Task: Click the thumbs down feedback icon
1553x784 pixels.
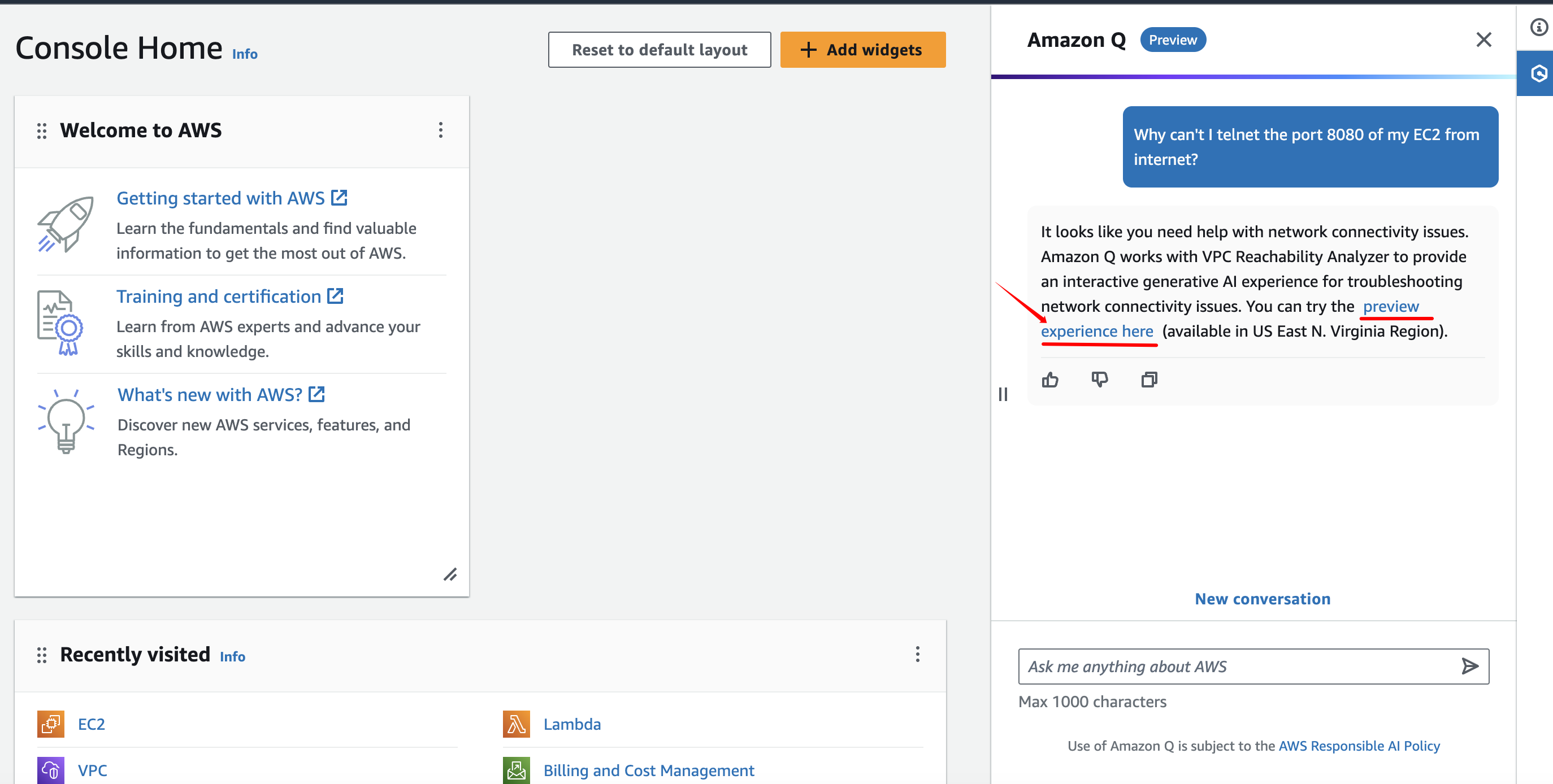Action: tap(1100, 380)
